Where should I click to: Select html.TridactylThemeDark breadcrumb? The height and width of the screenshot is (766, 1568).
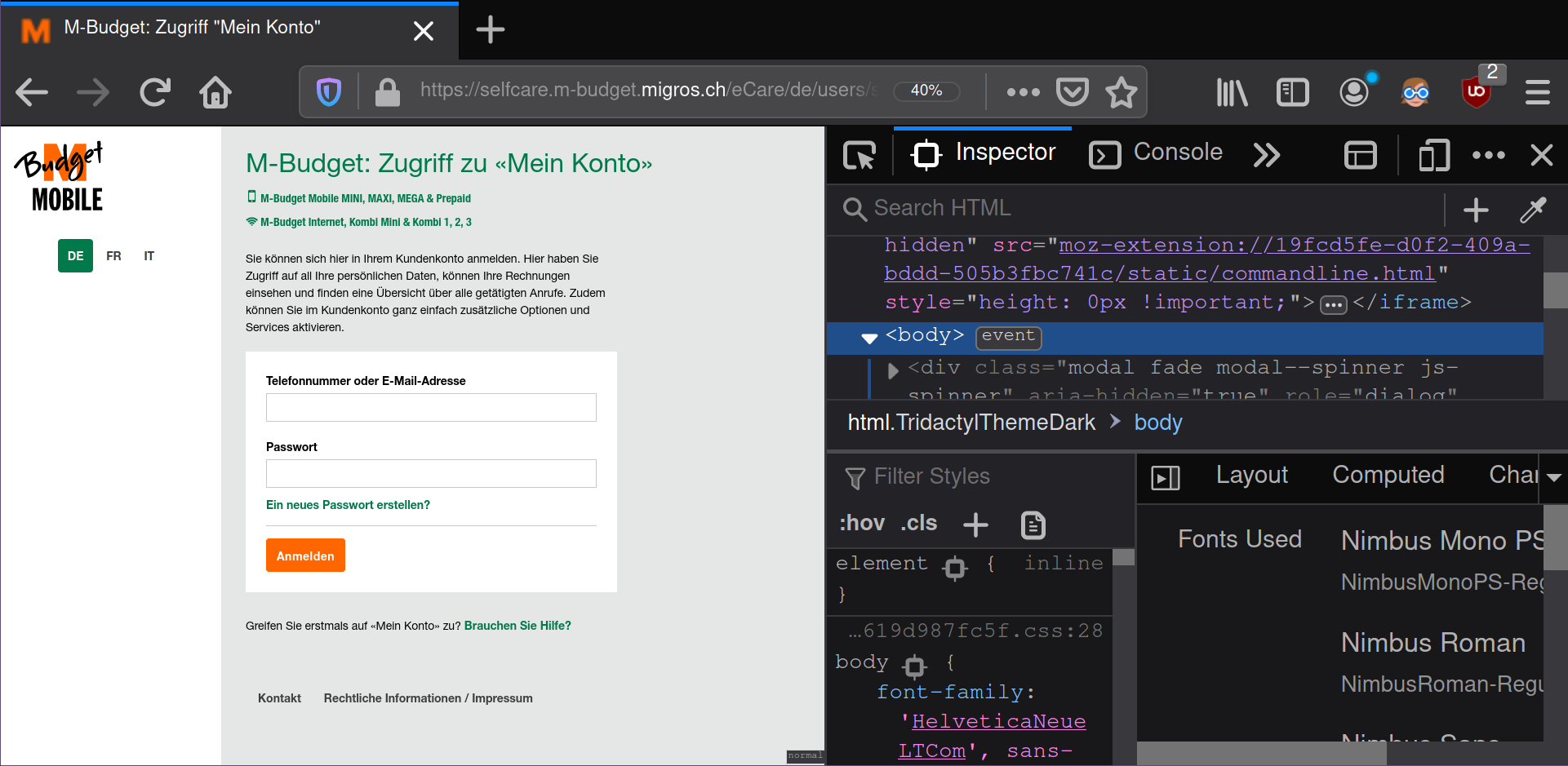(x=971, y=423)
